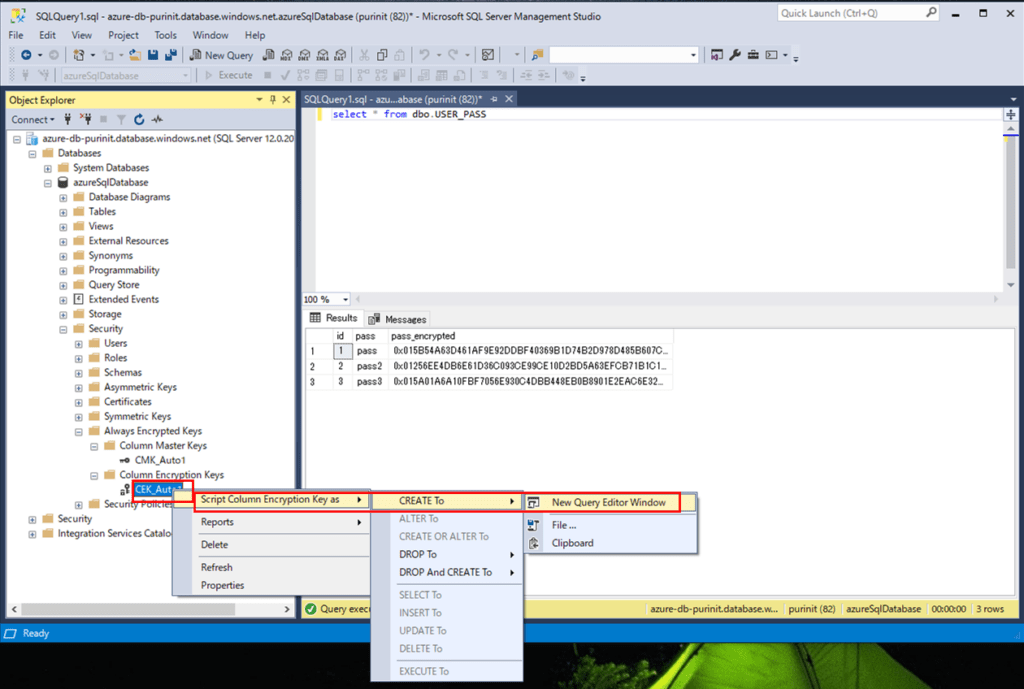Click the Disconnect icon in Object Explorer
This screenshot has height=689, width=1024.
coord(86,120)
